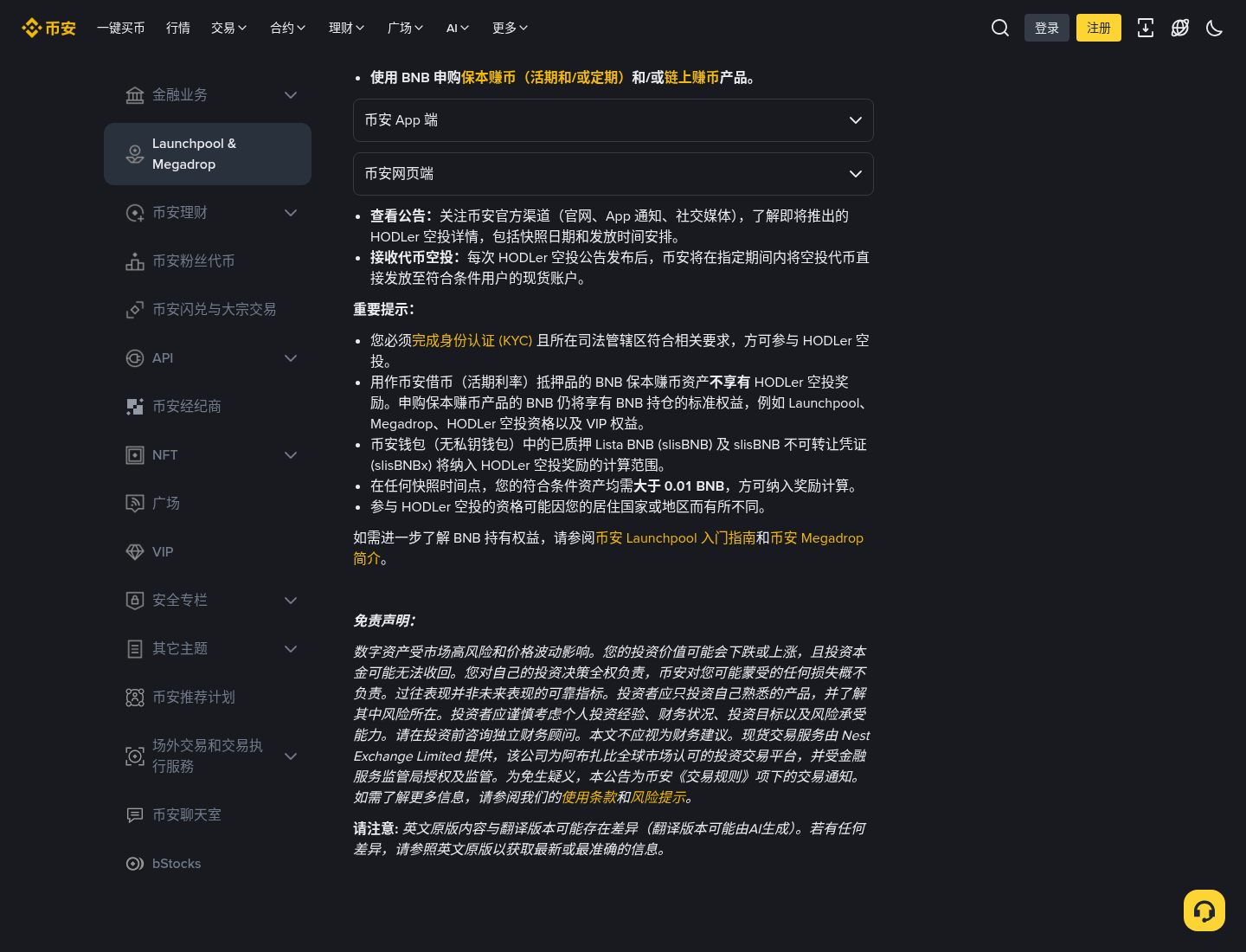This screenshot has width=1246, height=952.
Task: Click the 币安理财 sidebar icon
Action: coord(135,213)
